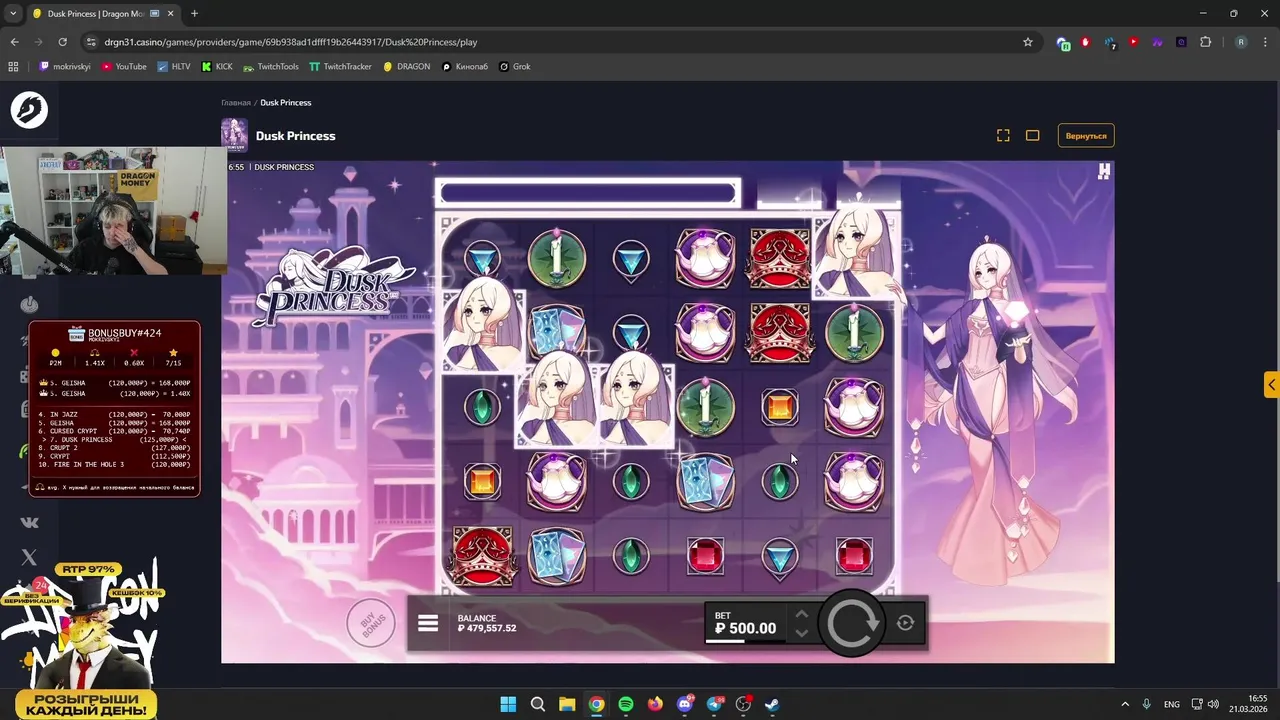The height and width of the screenshot is (720, 1280).
Task: Click the Hacksaw logo in game corner
Action: pos(1103,172)
